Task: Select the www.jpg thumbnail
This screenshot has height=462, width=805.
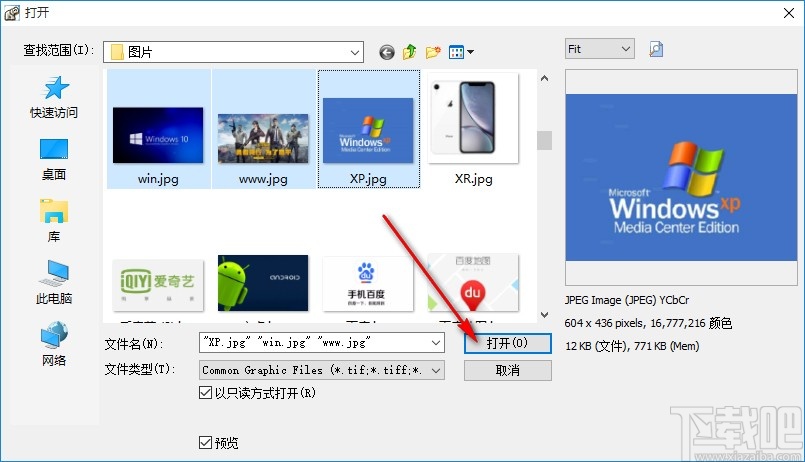Action: [263, 139]
